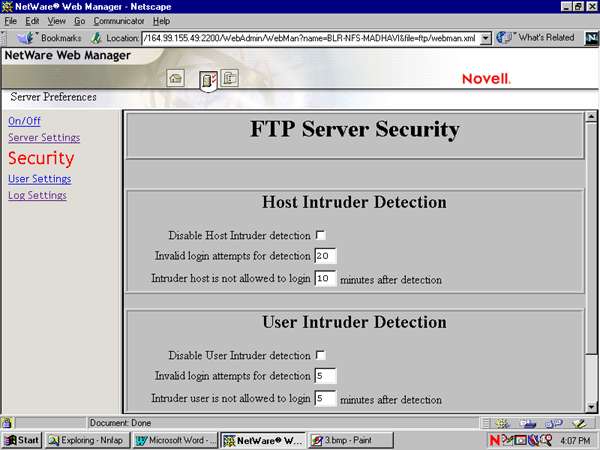Open the Location URL history dropdown
Screen dimensions: 600x450
coord(486,38)
